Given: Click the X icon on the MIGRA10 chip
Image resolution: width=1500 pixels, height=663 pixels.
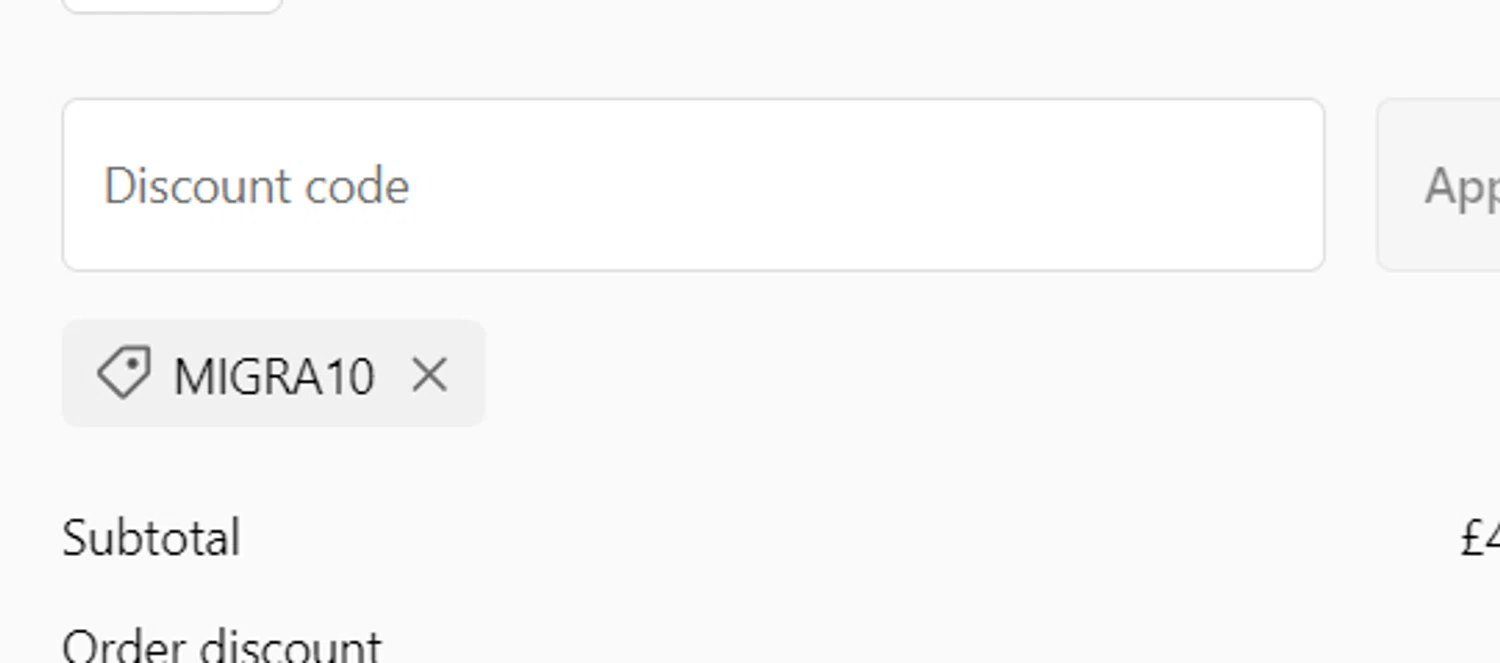Looking at the screenshot, I should [430, 375].
